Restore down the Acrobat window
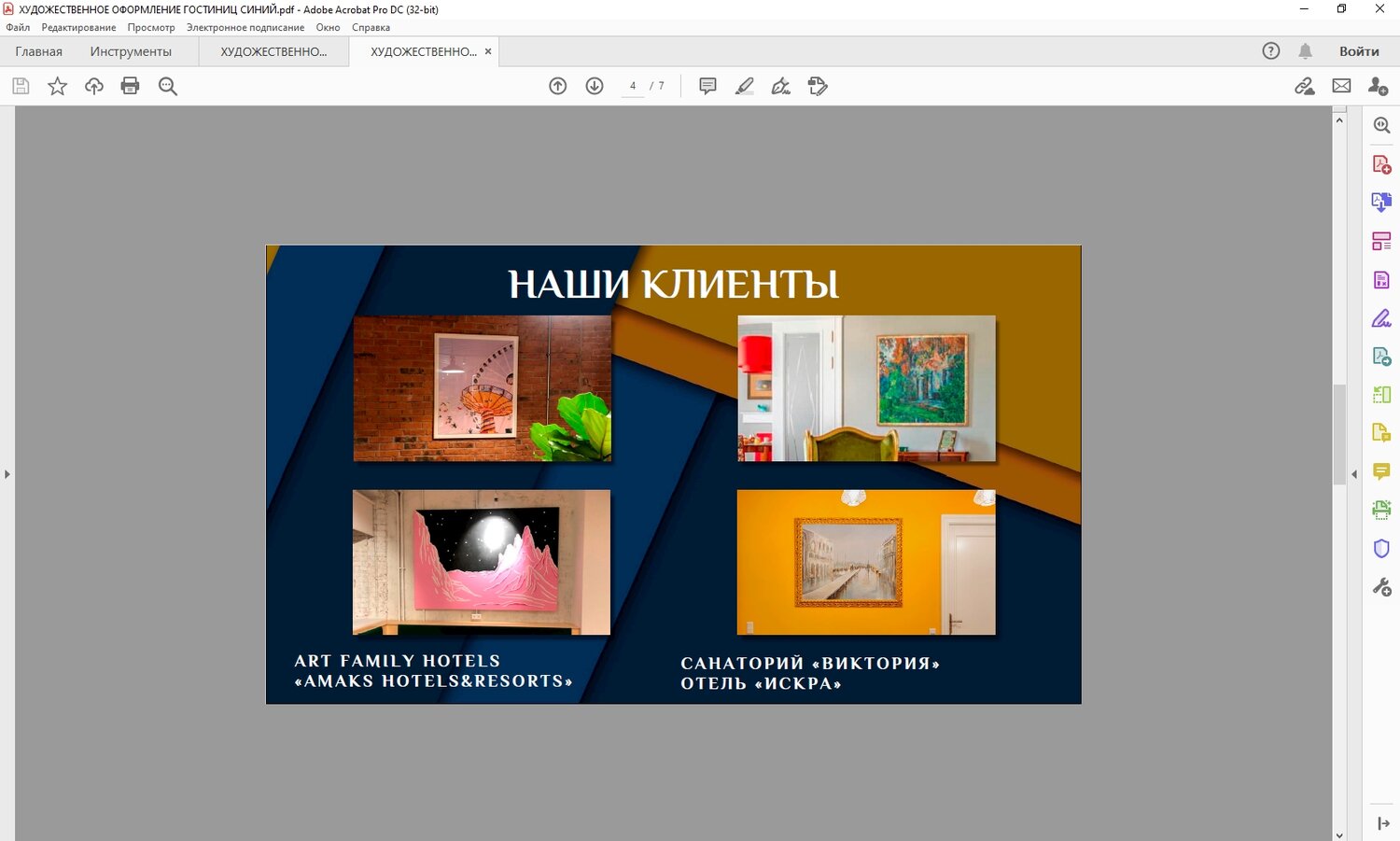Screen dimensions: 1400x841 1341,8
